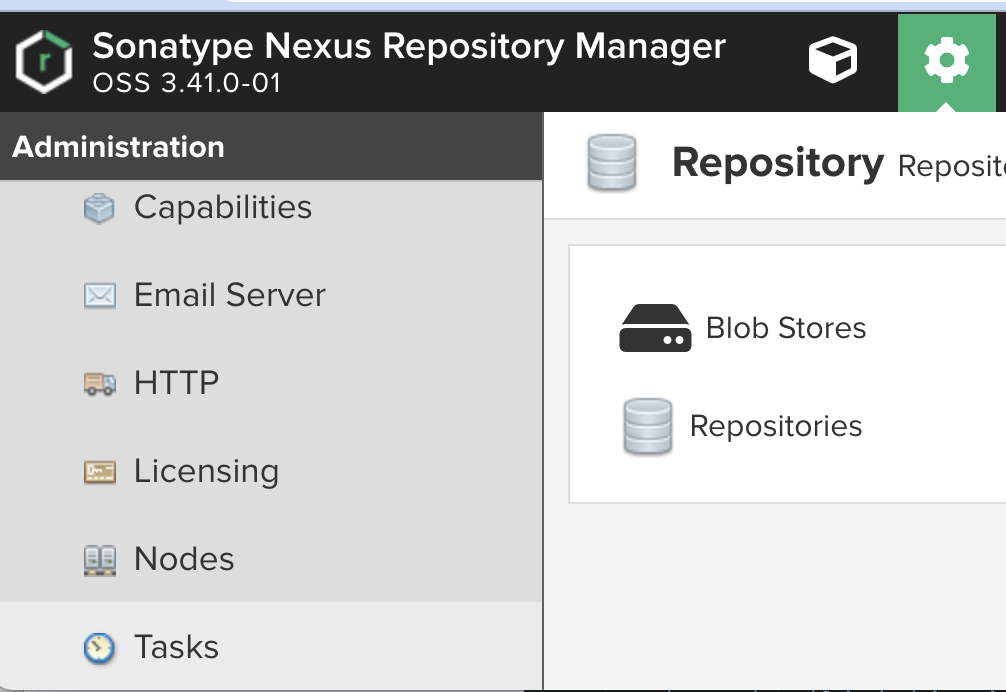Click the Nodes server icon
Viewport: 1006px width, 692px height.
point(99,560)
